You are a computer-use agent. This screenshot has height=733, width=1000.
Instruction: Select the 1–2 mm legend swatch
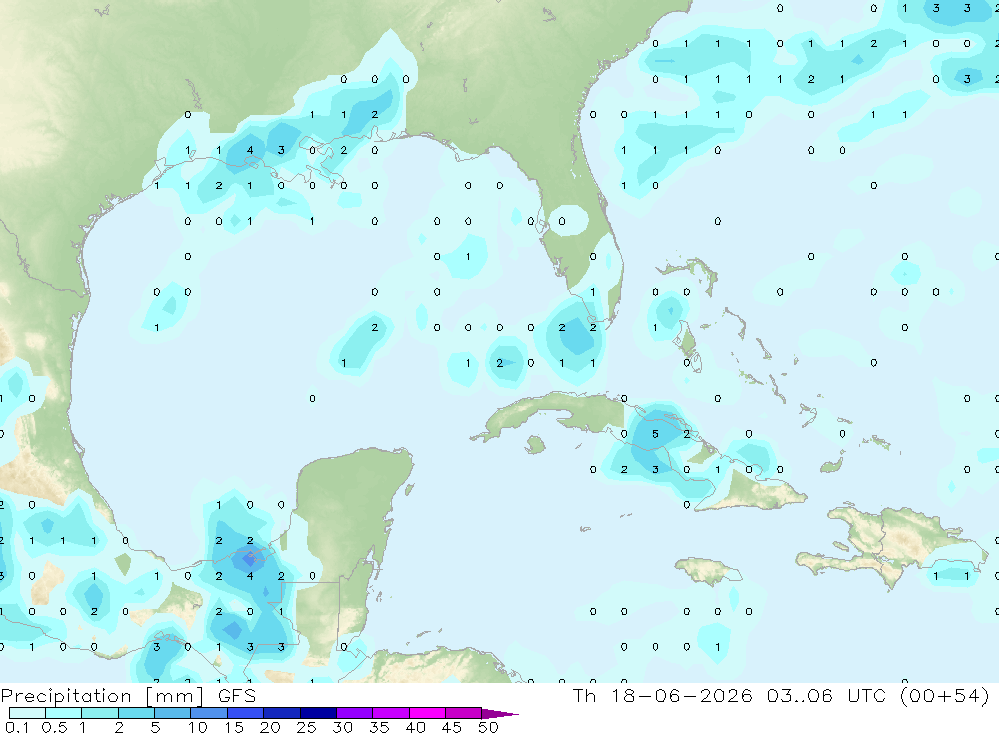pyautogui.click(x=100, y=713)
